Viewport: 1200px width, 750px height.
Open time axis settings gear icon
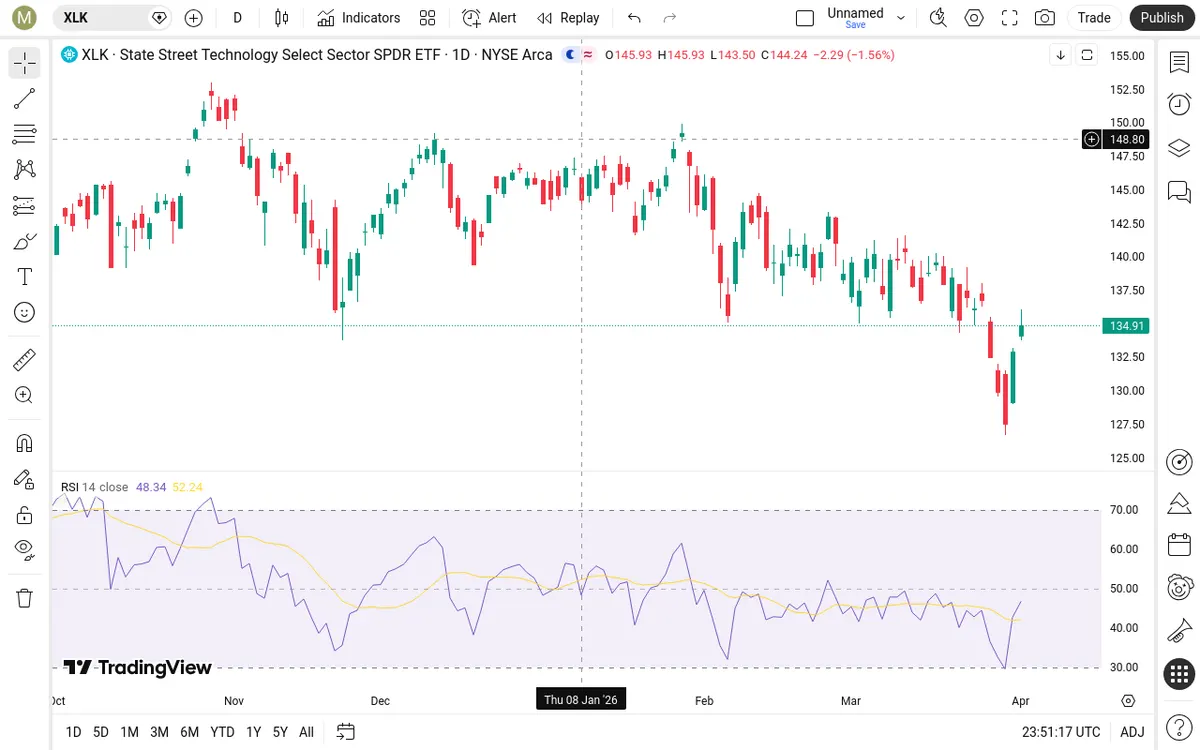1129,701
